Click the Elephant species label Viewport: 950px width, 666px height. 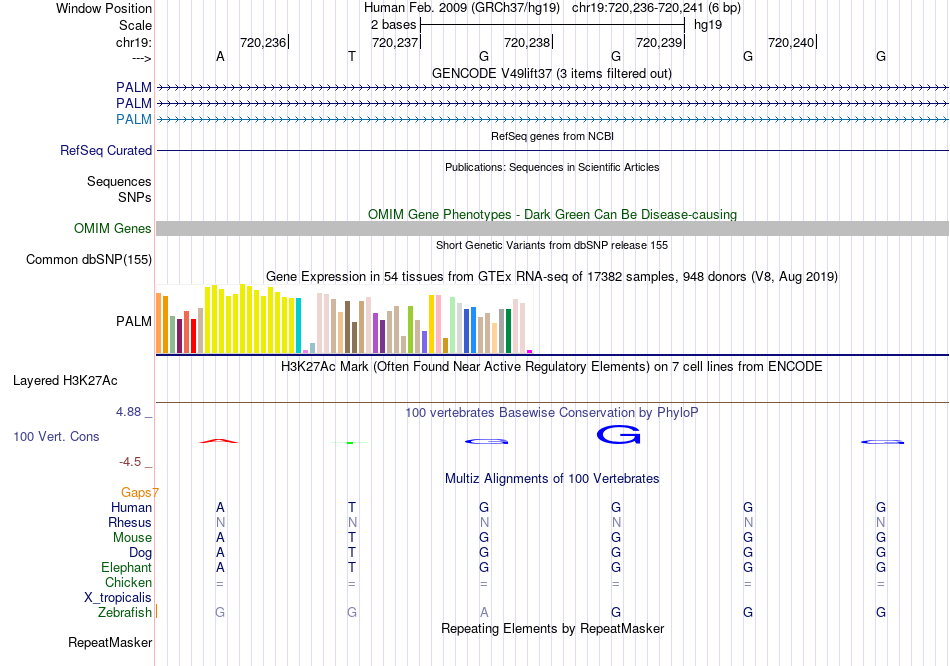(127, 568)
